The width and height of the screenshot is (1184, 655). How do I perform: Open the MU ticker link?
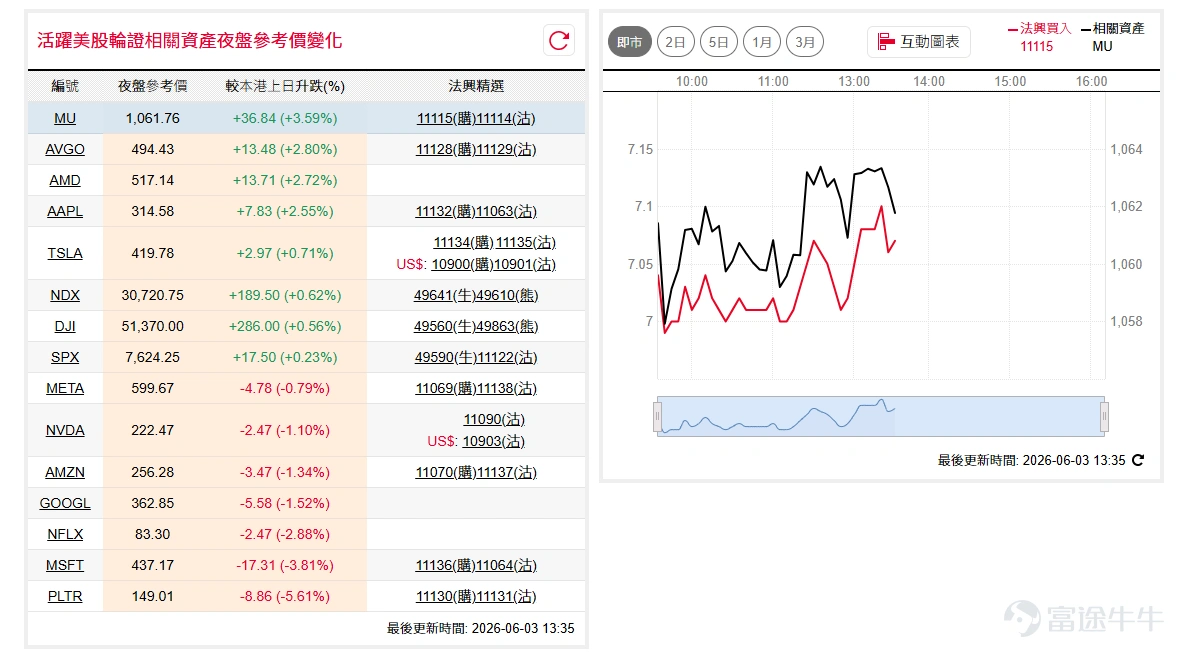click(65, 119)
